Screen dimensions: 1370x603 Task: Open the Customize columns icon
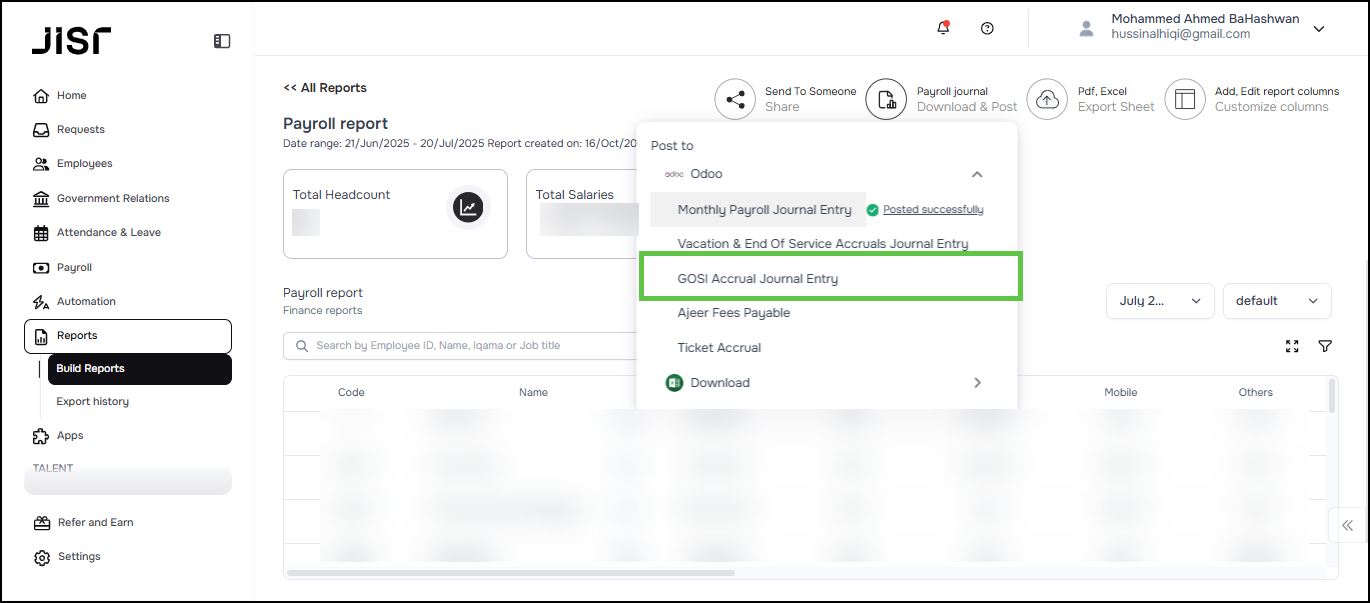[1185, 99]
